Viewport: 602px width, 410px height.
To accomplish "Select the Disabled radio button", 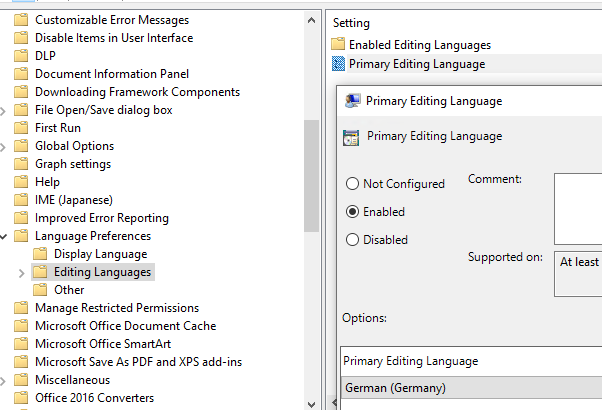I will point(352,240).
